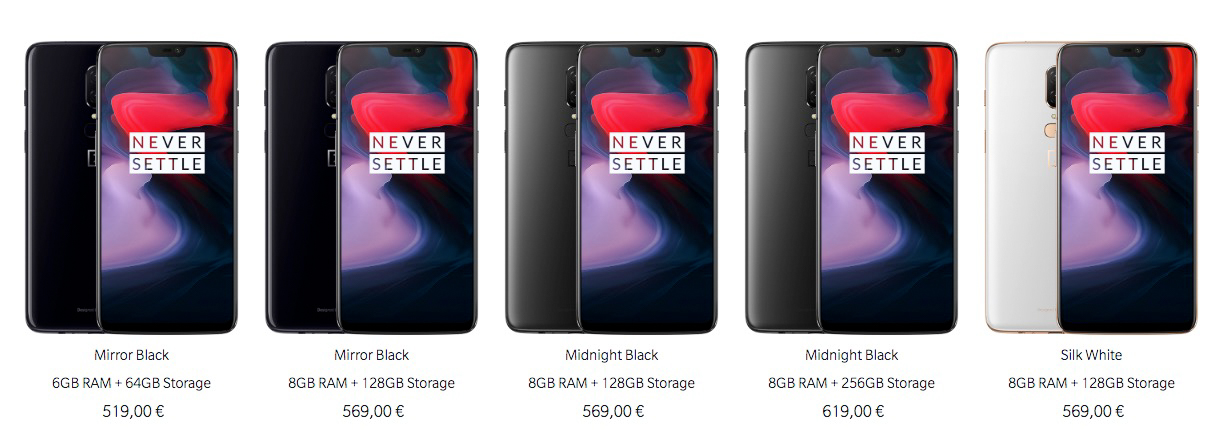Click the first Midnight Black label
1226x430 pixels.
tap(612, 355)
